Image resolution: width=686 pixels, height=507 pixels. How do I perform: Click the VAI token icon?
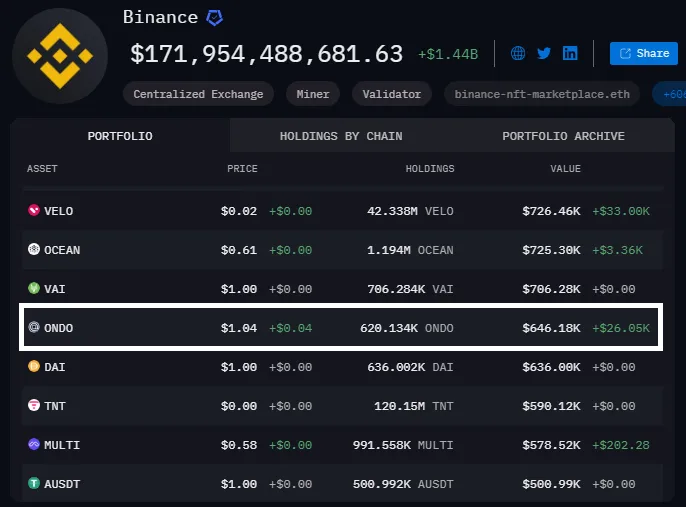(x=34, y=288)
